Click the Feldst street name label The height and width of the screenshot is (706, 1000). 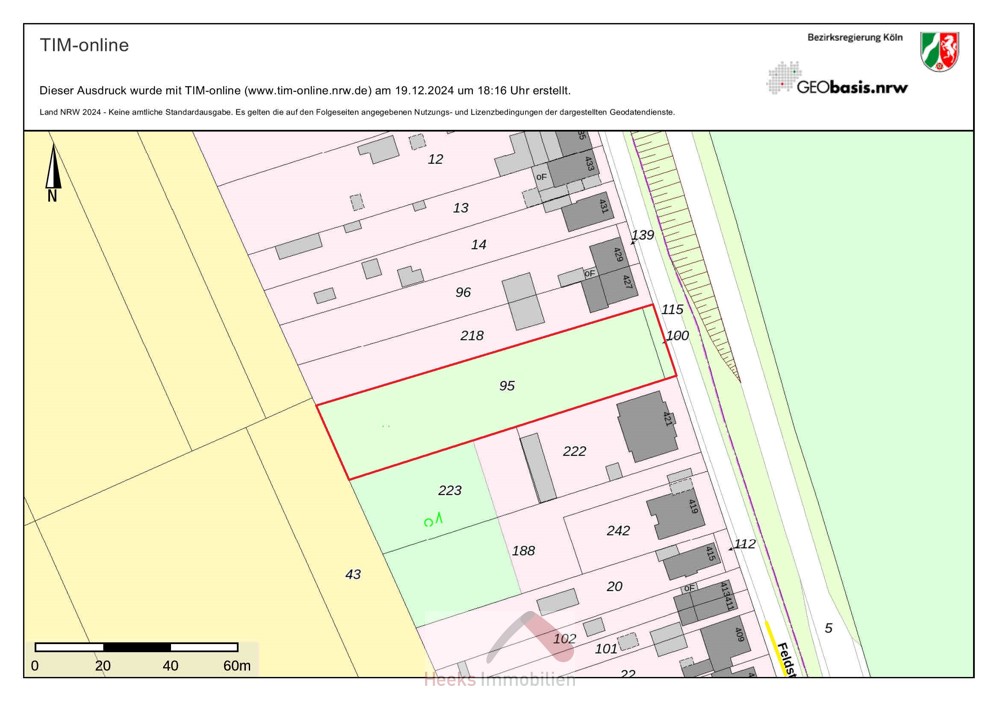click(x=786, y=660)
